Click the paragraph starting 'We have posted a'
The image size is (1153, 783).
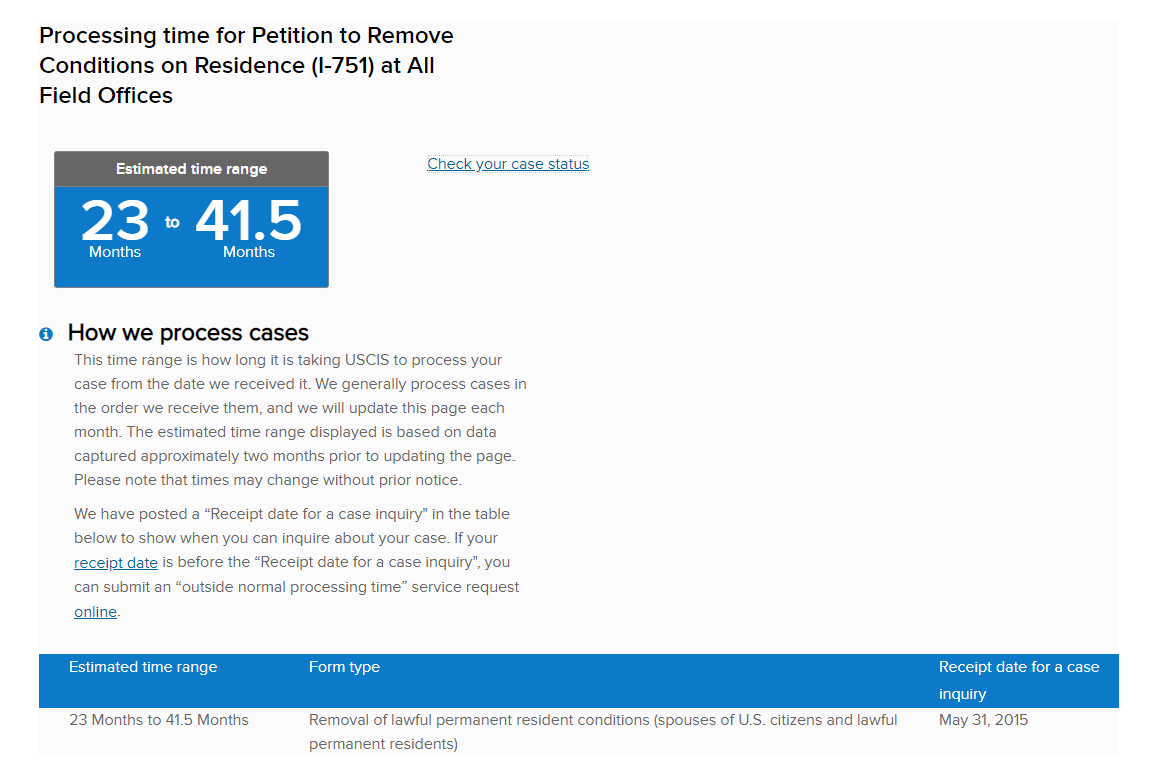[296, 562]
